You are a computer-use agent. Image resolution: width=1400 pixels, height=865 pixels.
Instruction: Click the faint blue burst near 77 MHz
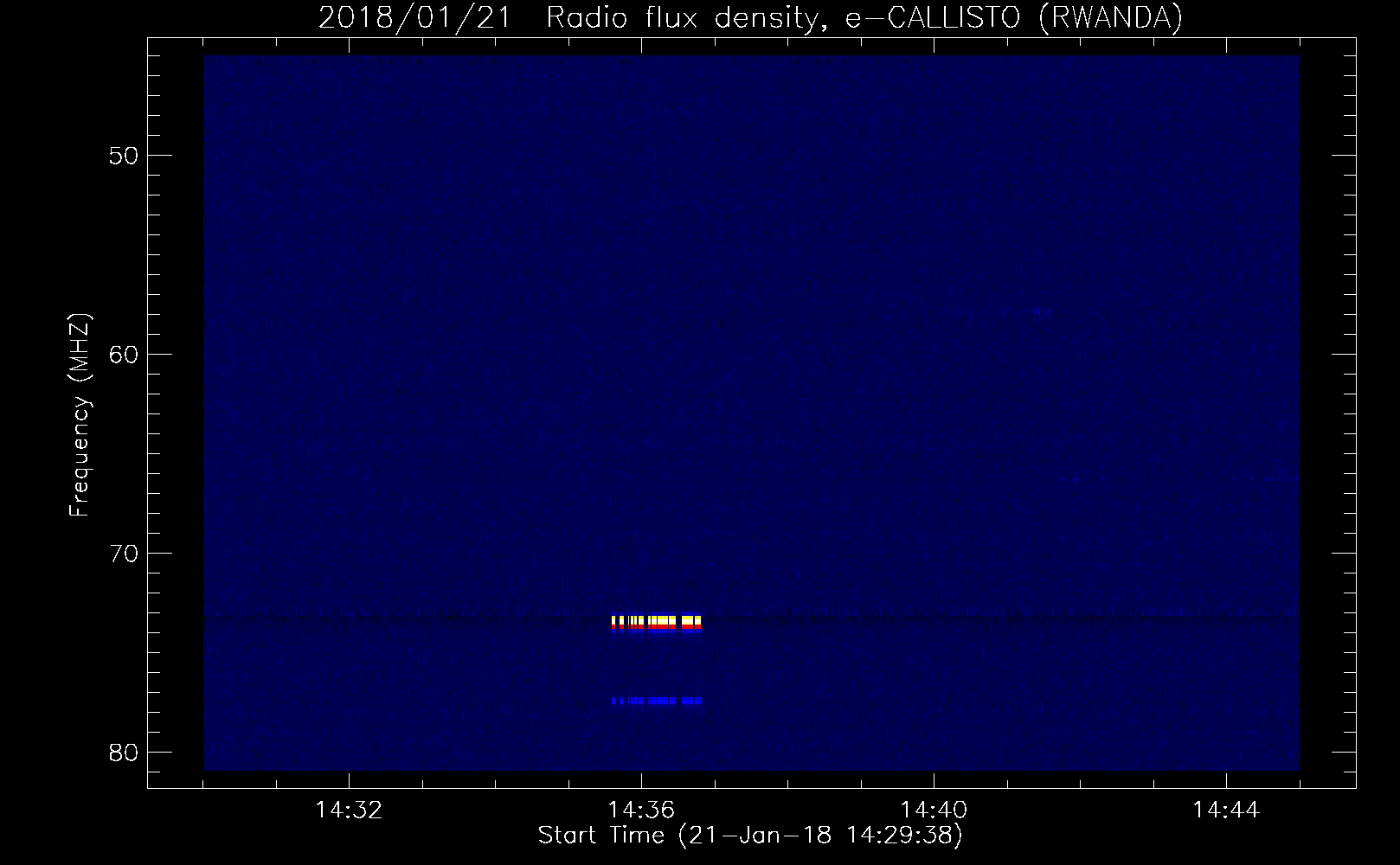tap(656, 701)
